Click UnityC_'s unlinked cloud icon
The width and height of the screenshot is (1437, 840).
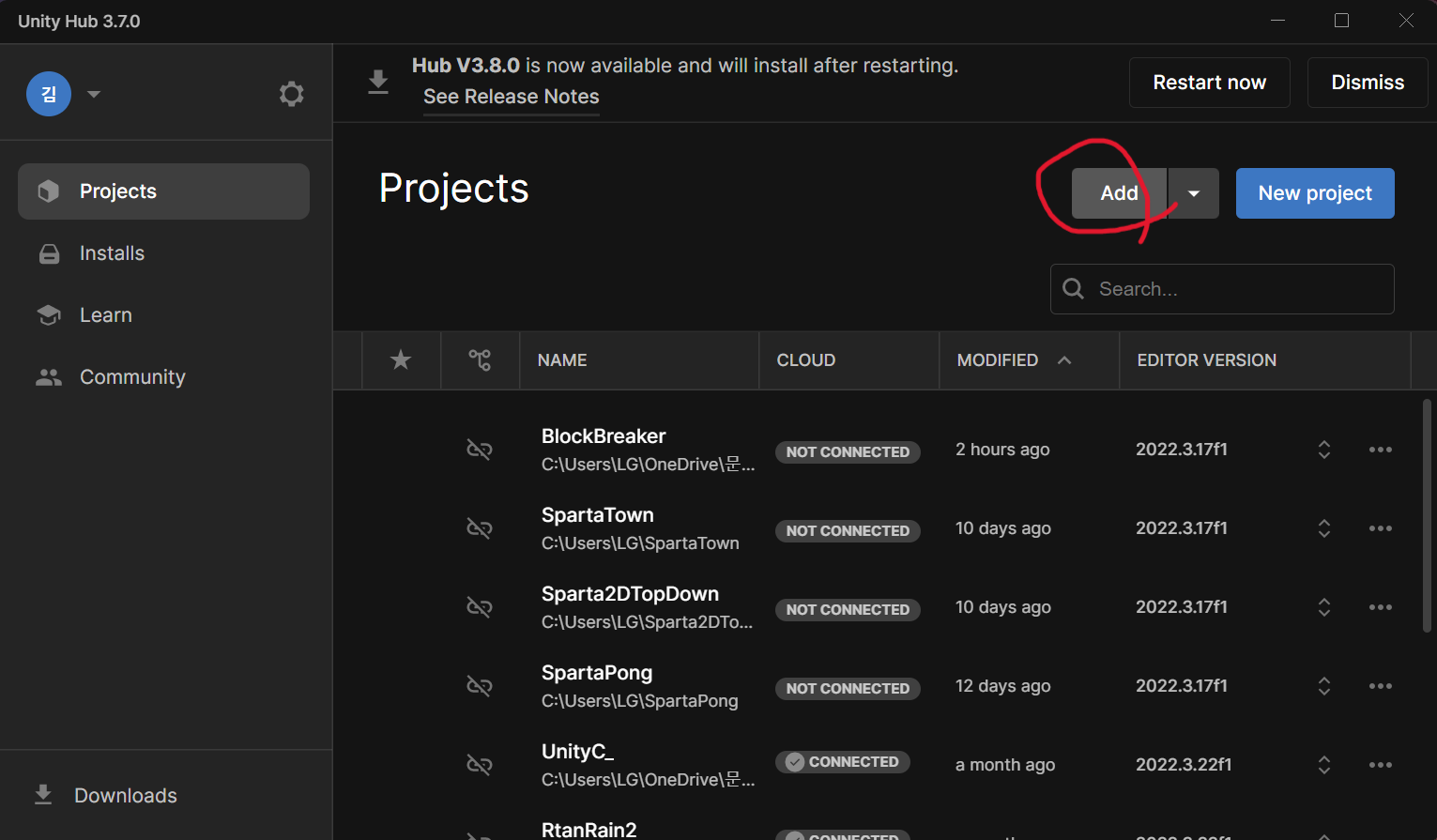480,765
